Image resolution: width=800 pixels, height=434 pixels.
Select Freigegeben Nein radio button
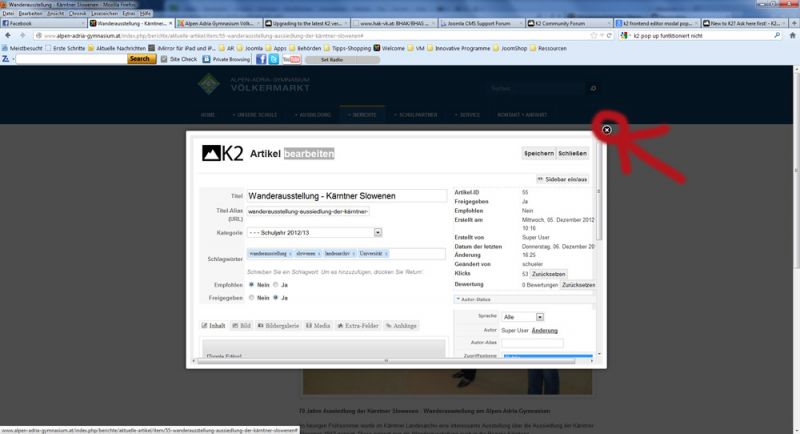coord(251,297)
